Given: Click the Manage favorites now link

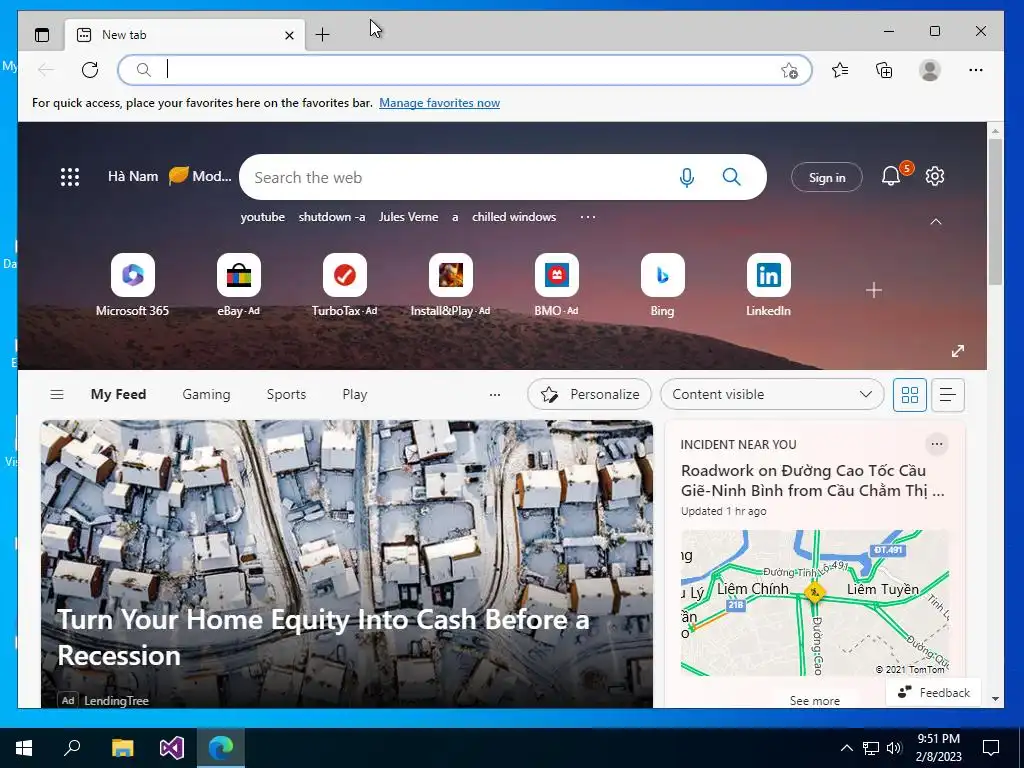Looking at the screenshot, I should tap(440, 103).
